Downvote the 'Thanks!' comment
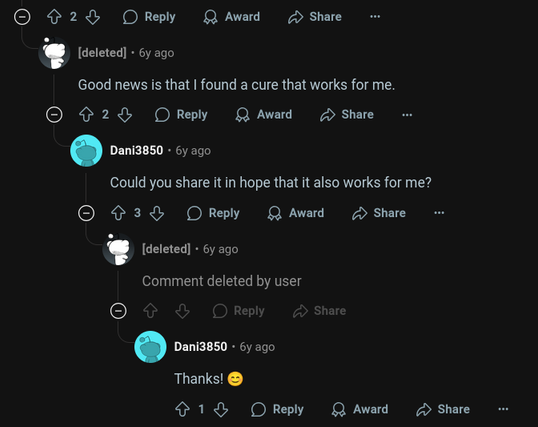This screenshot has width=538, height=427. pyautogui.click(x=221, y=409)
